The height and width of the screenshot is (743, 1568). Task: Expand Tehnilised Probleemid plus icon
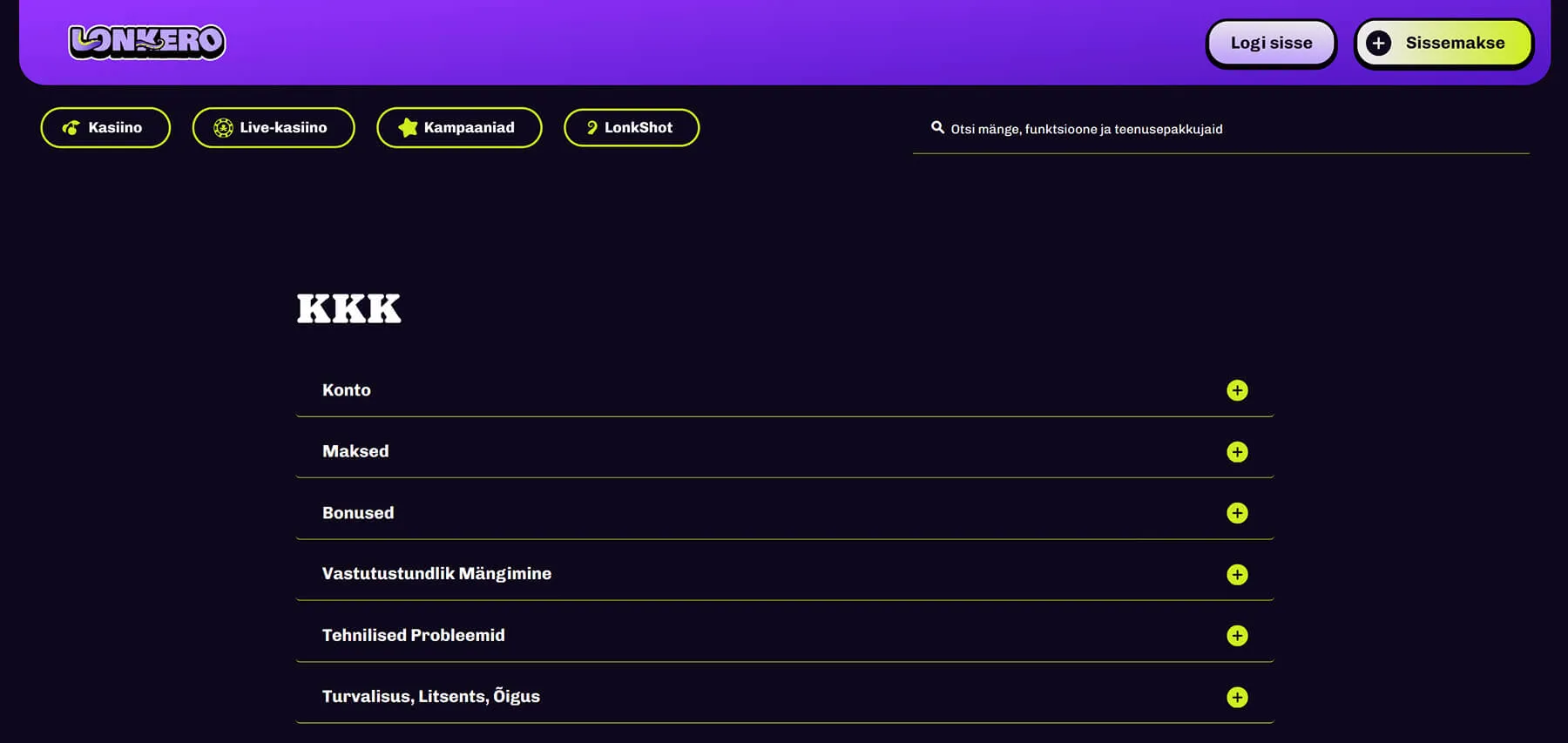tap(1237, 636)
